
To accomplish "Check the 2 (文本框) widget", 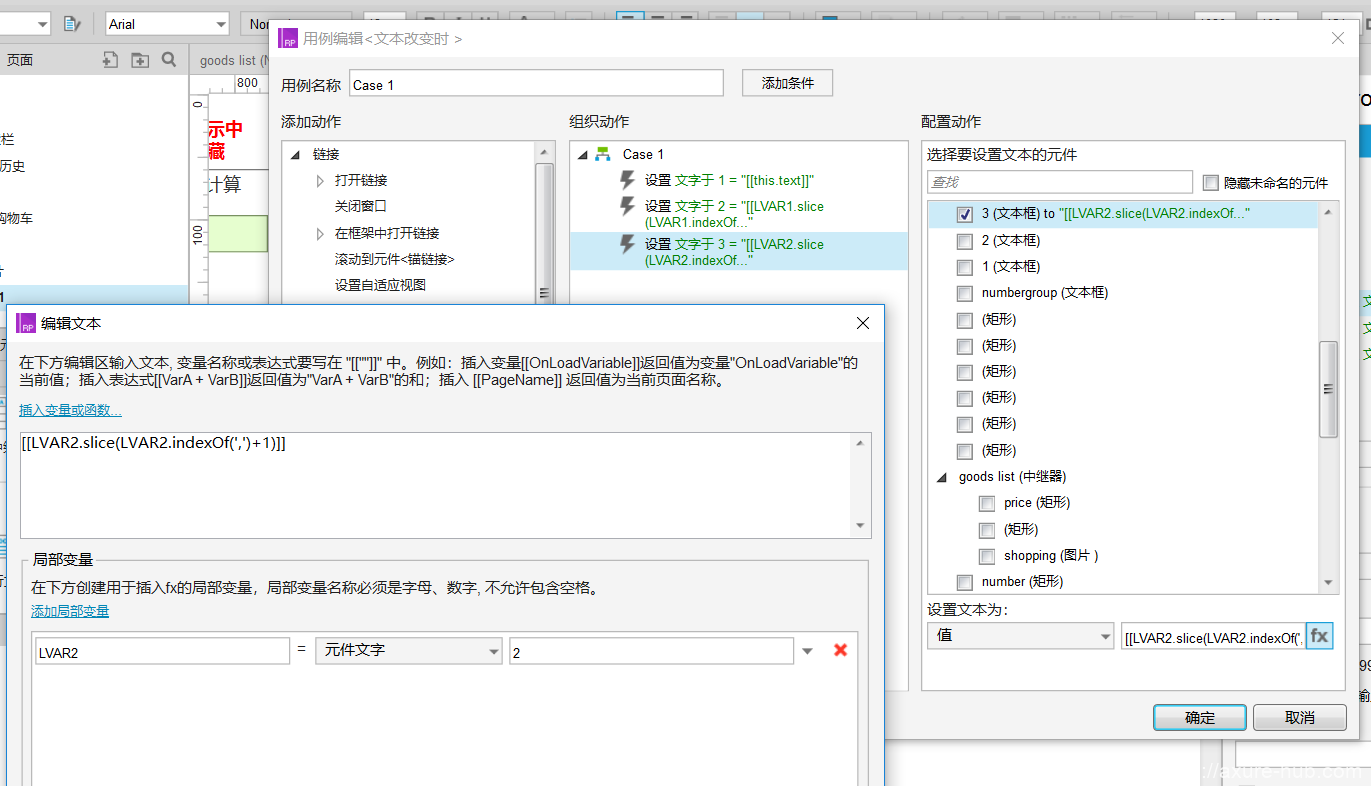I will coord(965,241).
